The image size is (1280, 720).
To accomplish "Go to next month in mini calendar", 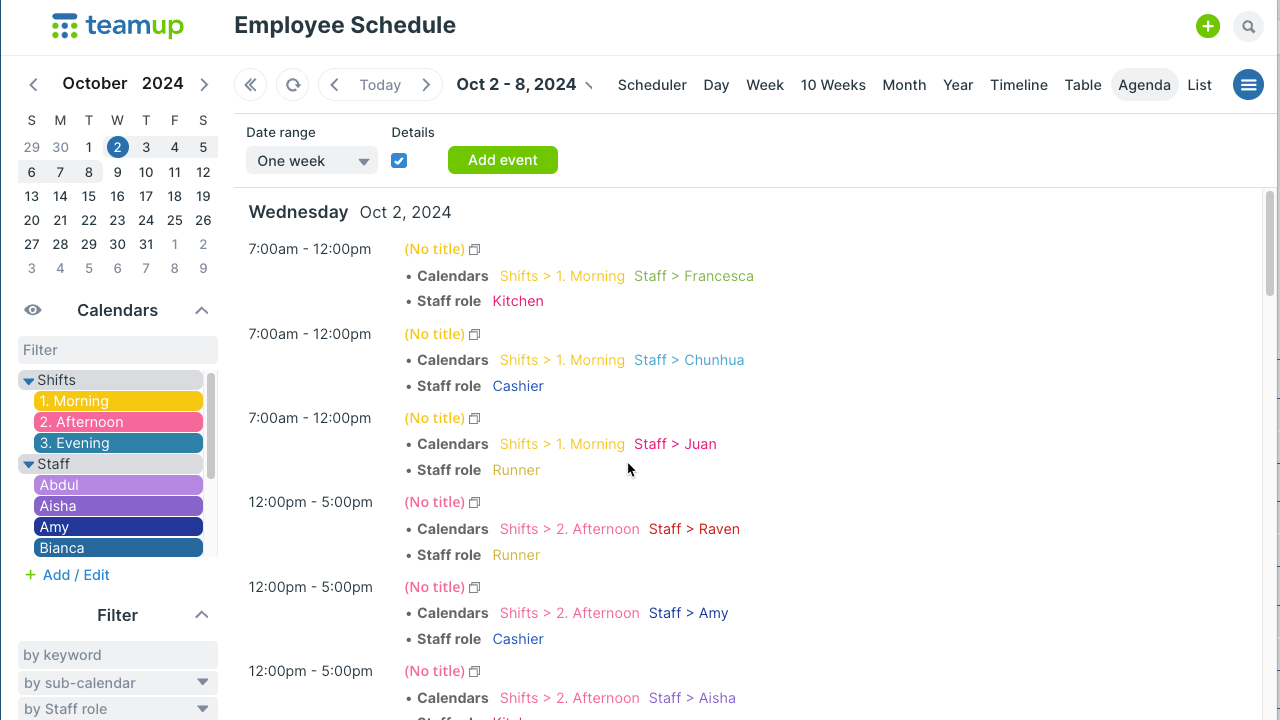I will (204, 84).
